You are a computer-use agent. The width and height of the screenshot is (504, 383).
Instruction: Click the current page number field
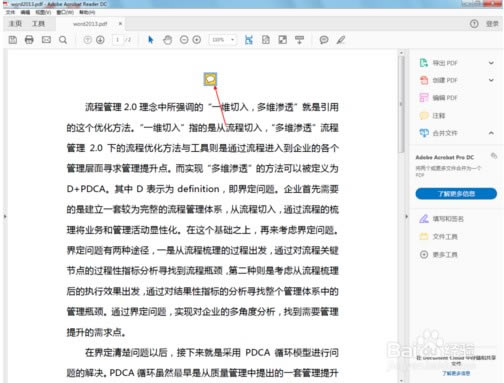117,40
